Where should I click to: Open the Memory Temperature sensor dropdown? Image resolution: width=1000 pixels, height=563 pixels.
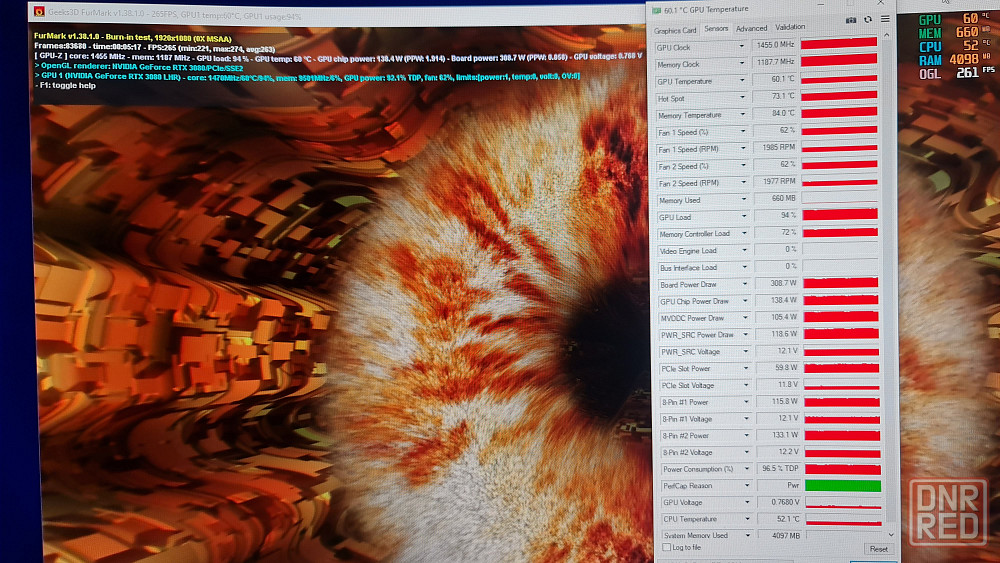point(742,114)
